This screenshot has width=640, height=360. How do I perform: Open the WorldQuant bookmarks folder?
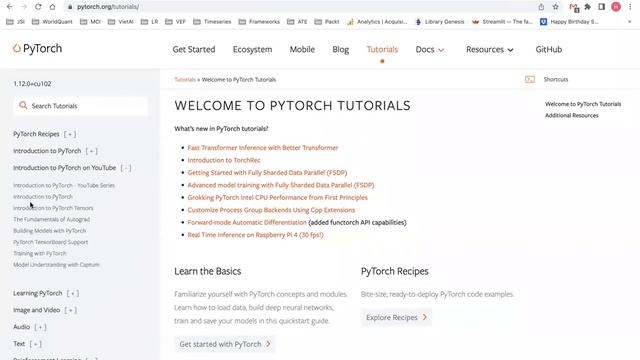(52, 22)
